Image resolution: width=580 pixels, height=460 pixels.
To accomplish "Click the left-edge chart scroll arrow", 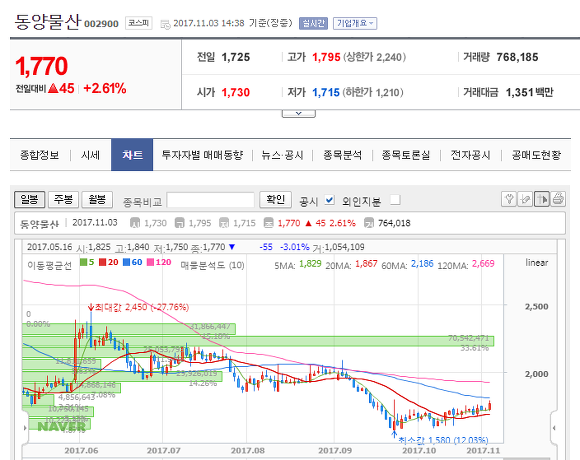I will (25, 428).
